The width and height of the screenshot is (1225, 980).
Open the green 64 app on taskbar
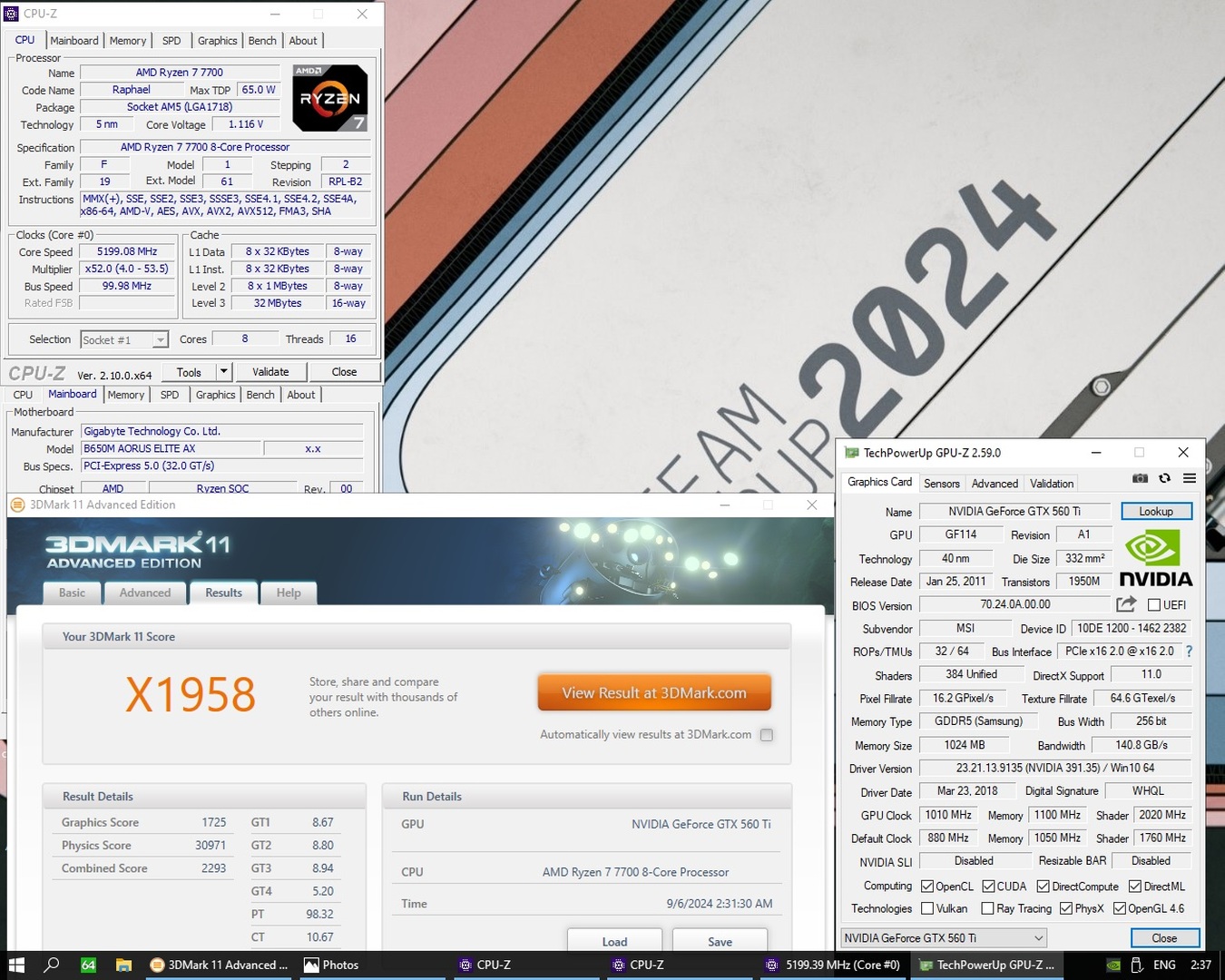(x=88, y=965)
